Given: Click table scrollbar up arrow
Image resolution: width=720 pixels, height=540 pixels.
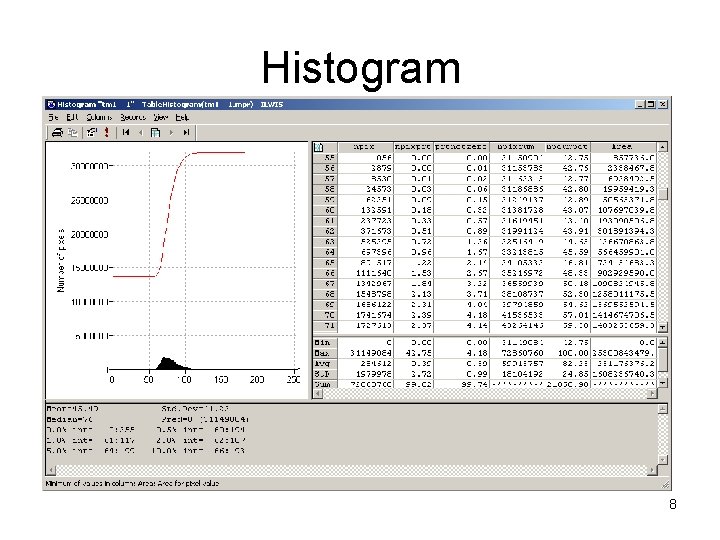Looking at the screenshot, I should [663, 147].
